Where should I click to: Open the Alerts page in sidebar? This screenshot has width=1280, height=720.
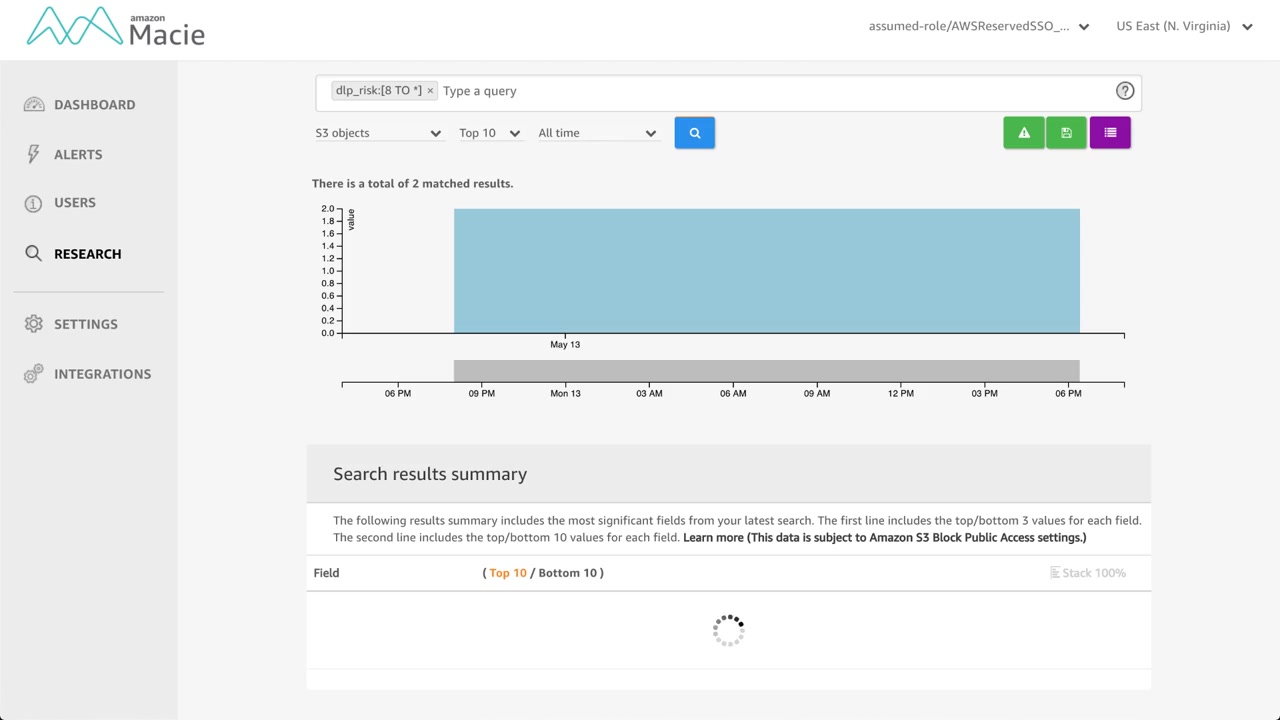pos(78,154)
